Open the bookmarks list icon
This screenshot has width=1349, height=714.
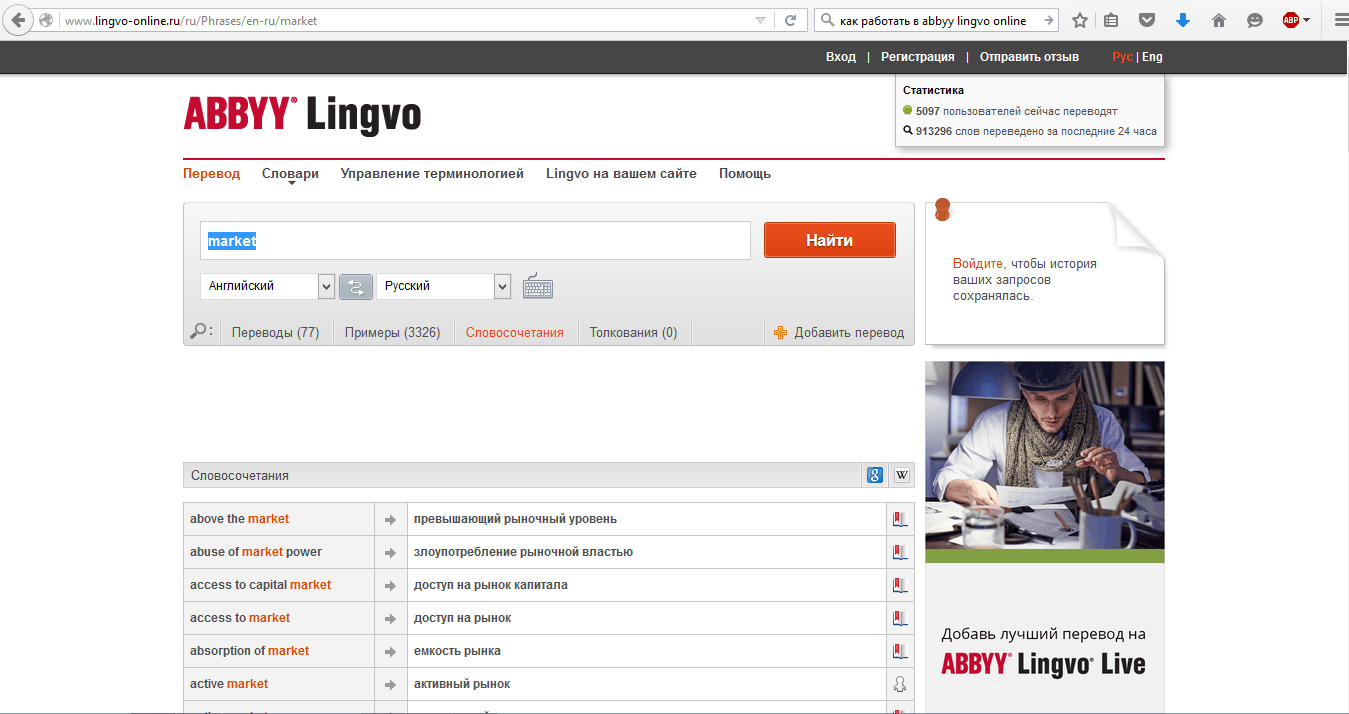(1111, 20)
